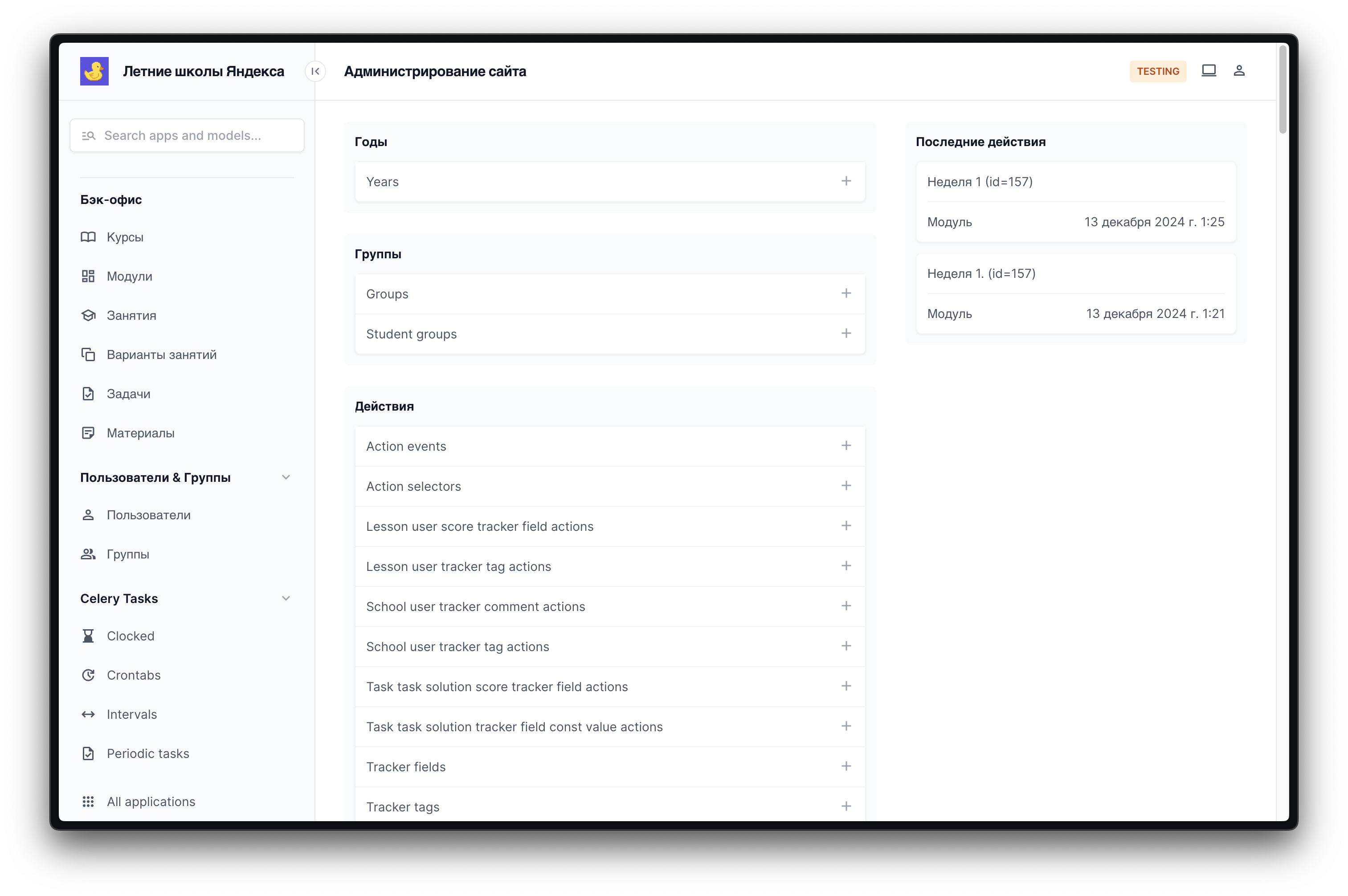Image resolution: width=1348 pixels, height=896 pixels.
Task: Add a new Groups entry with plus
Action: tap(846, 293)
